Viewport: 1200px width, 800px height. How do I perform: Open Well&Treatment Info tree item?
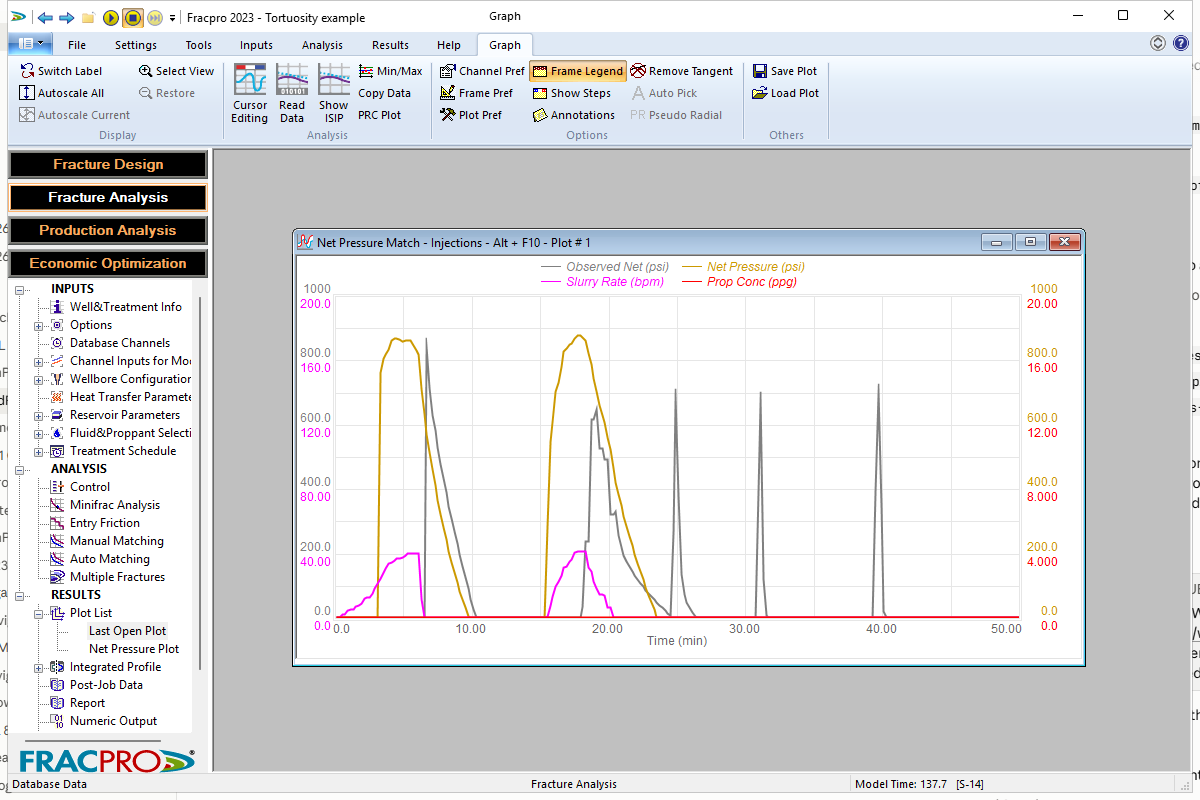[126, 307]
